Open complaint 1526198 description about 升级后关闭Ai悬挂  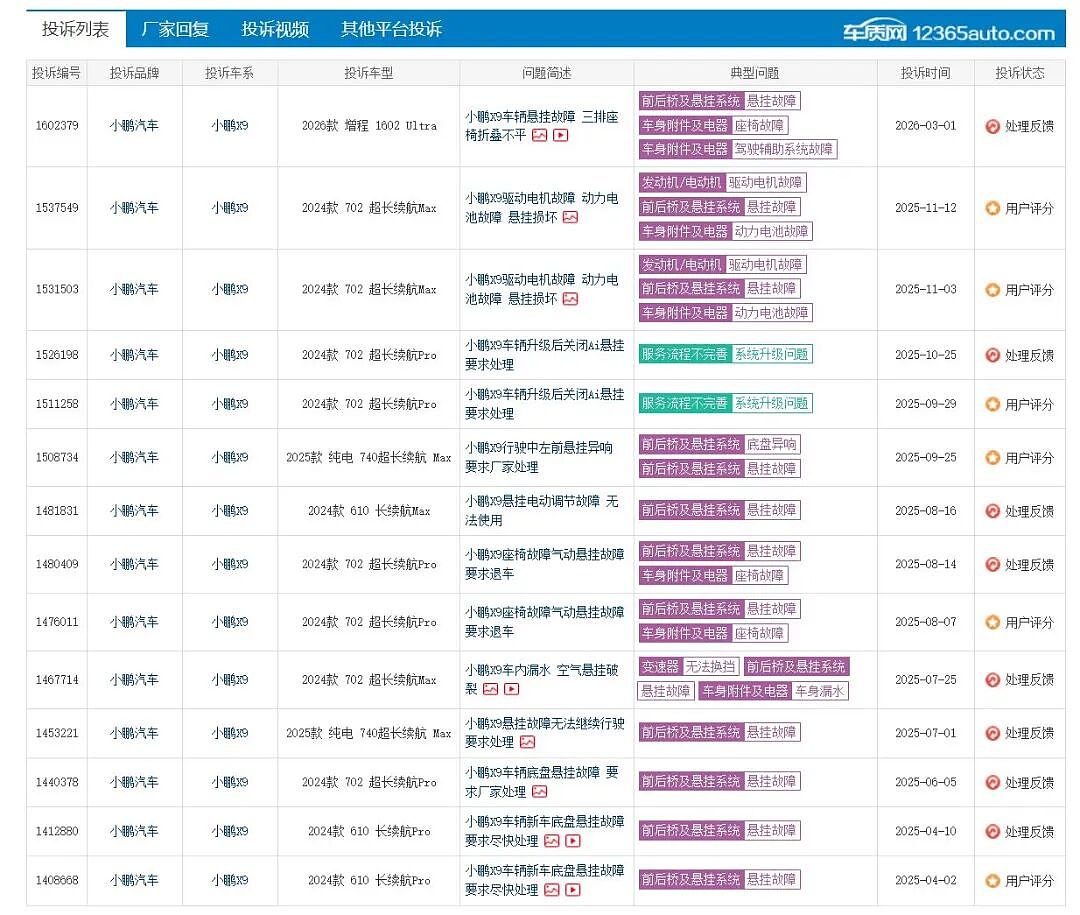click(545, 355)
